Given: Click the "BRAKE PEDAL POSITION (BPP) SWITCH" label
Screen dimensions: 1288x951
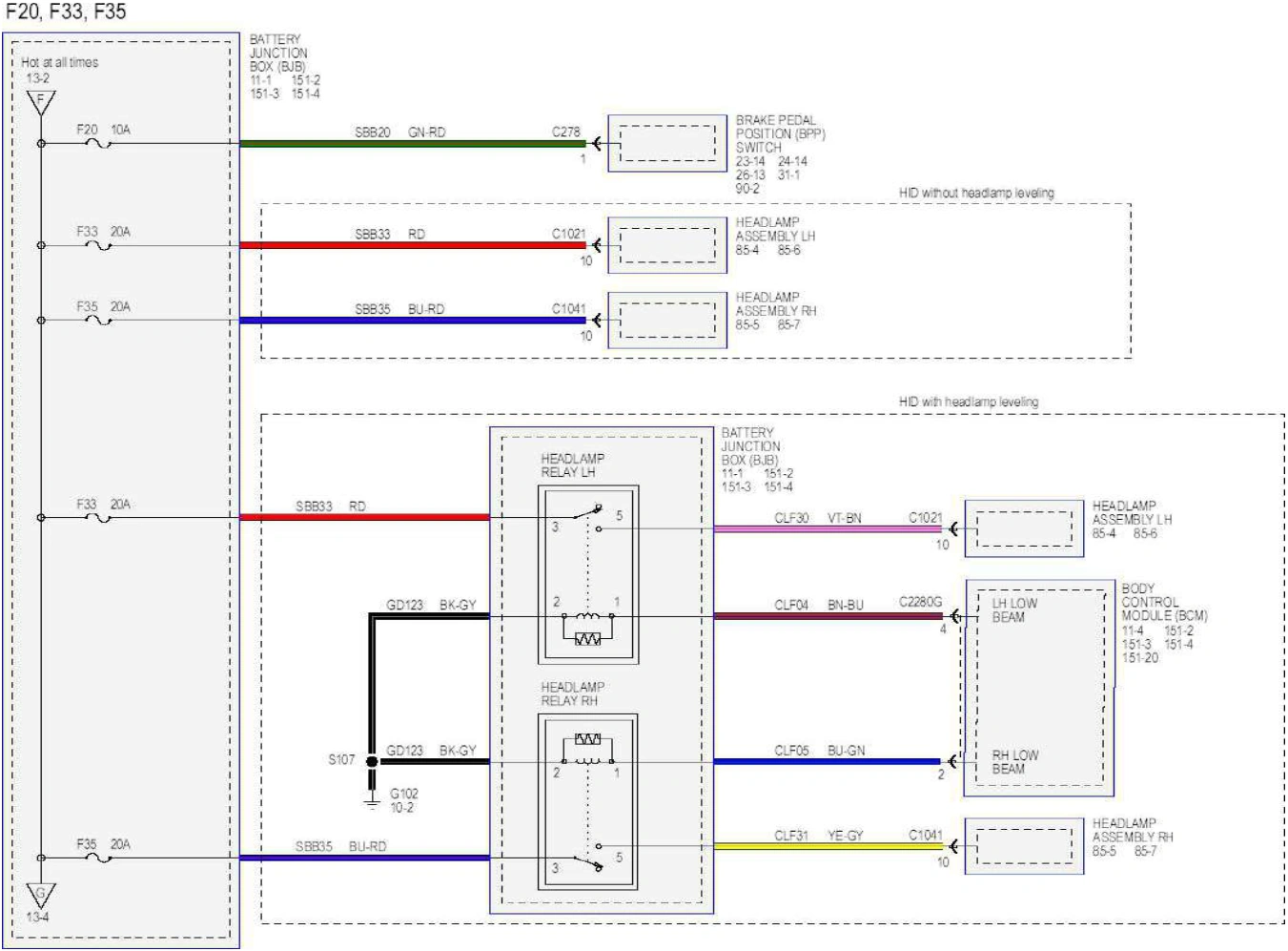Looking at the screenshot, I should (x=780, y=134).
